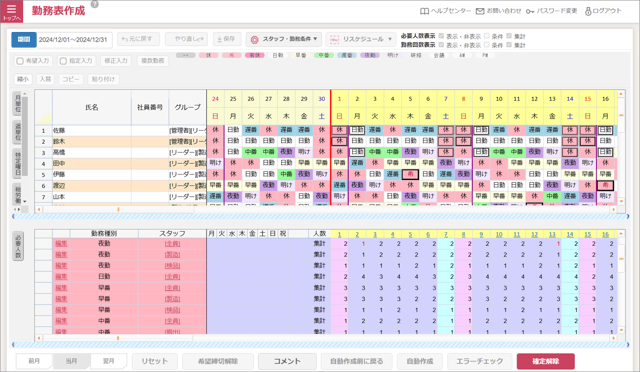
Task: Click the リセット button
Action: click(155, 361)
